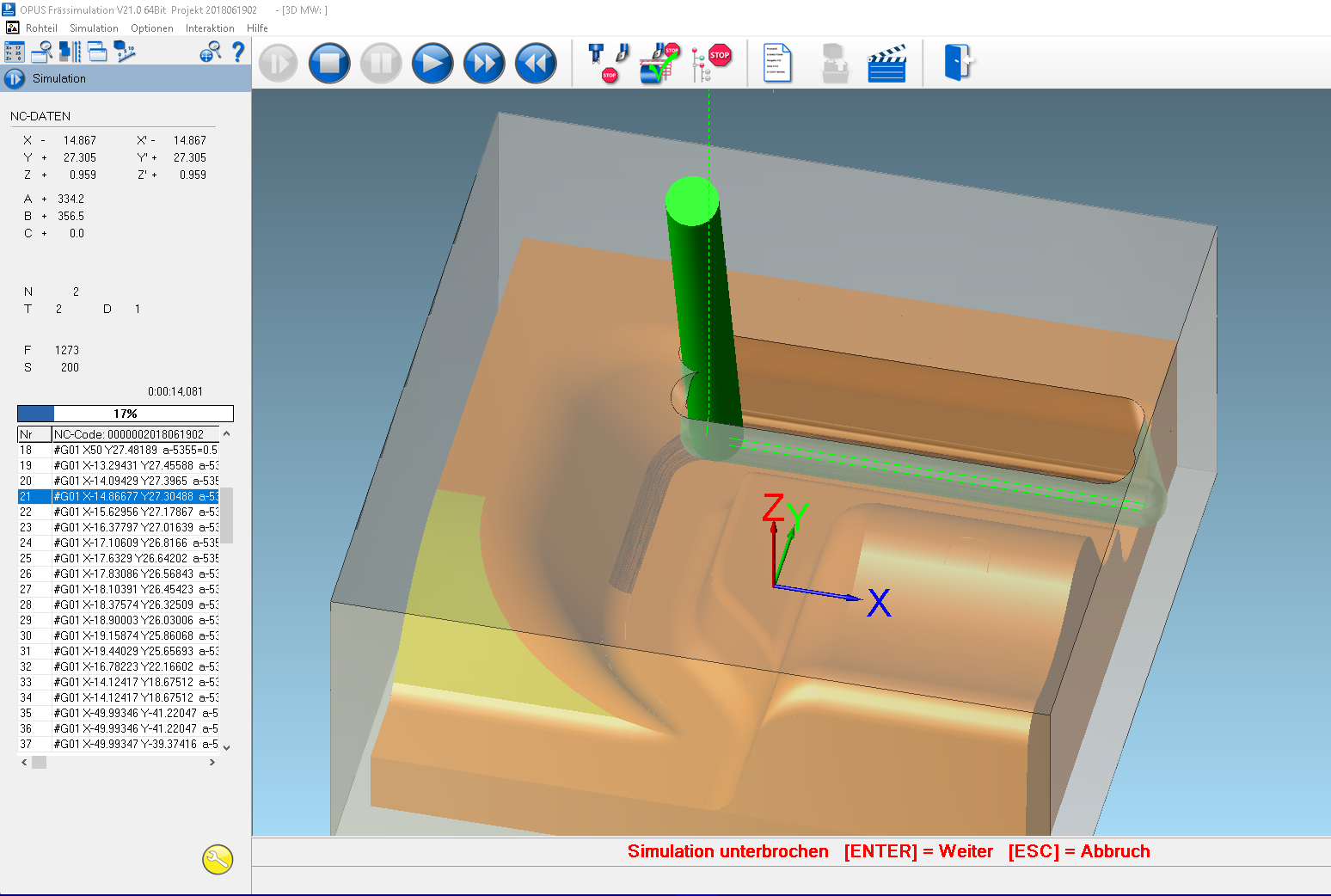Click the greyed single-step play button
The width and height of the screenshot is (1331, 896).
278,64
